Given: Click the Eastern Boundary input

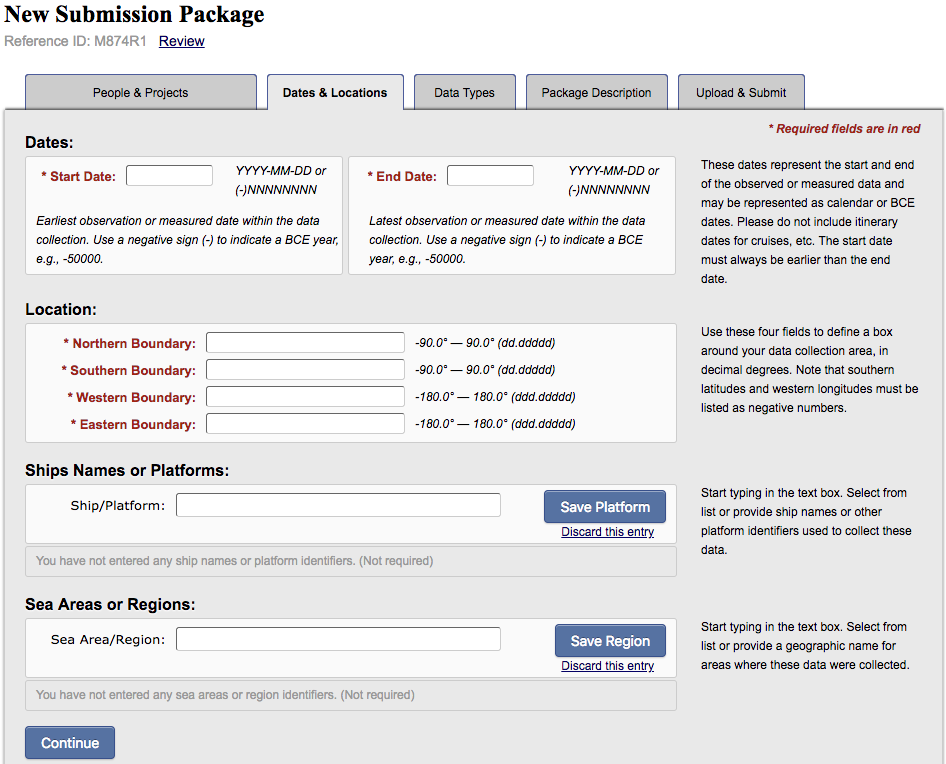Looking at the screenshot, I should pos(305,424).
